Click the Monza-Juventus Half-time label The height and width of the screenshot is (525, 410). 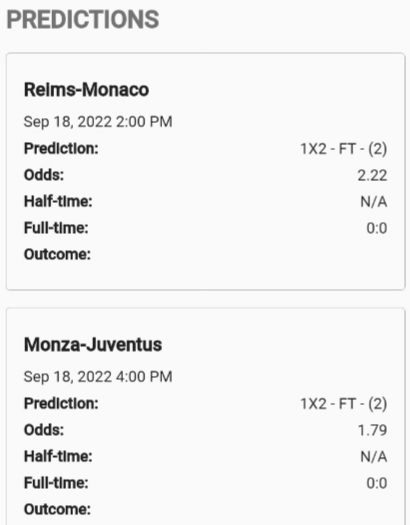pyautogui.click(x=58, y=456)
